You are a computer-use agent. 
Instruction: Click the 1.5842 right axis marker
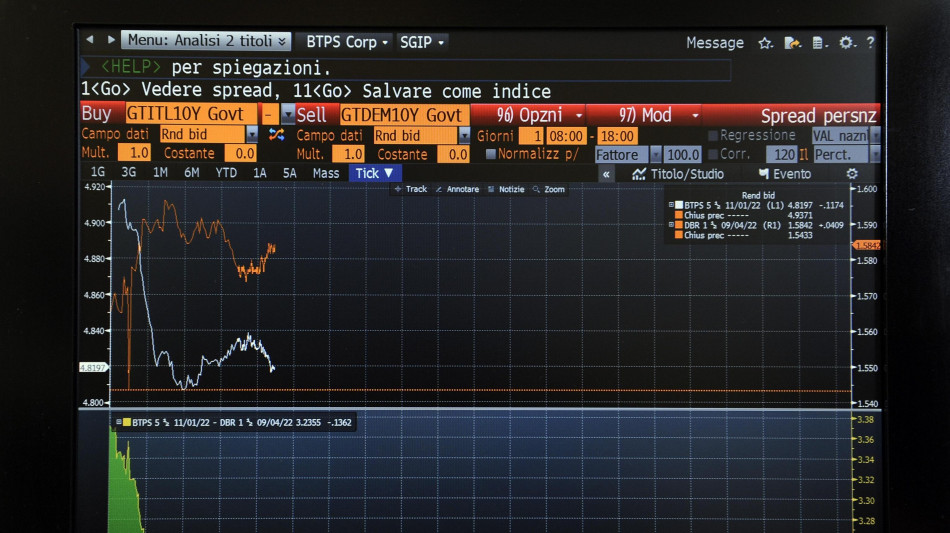click(x=866, y=245)
